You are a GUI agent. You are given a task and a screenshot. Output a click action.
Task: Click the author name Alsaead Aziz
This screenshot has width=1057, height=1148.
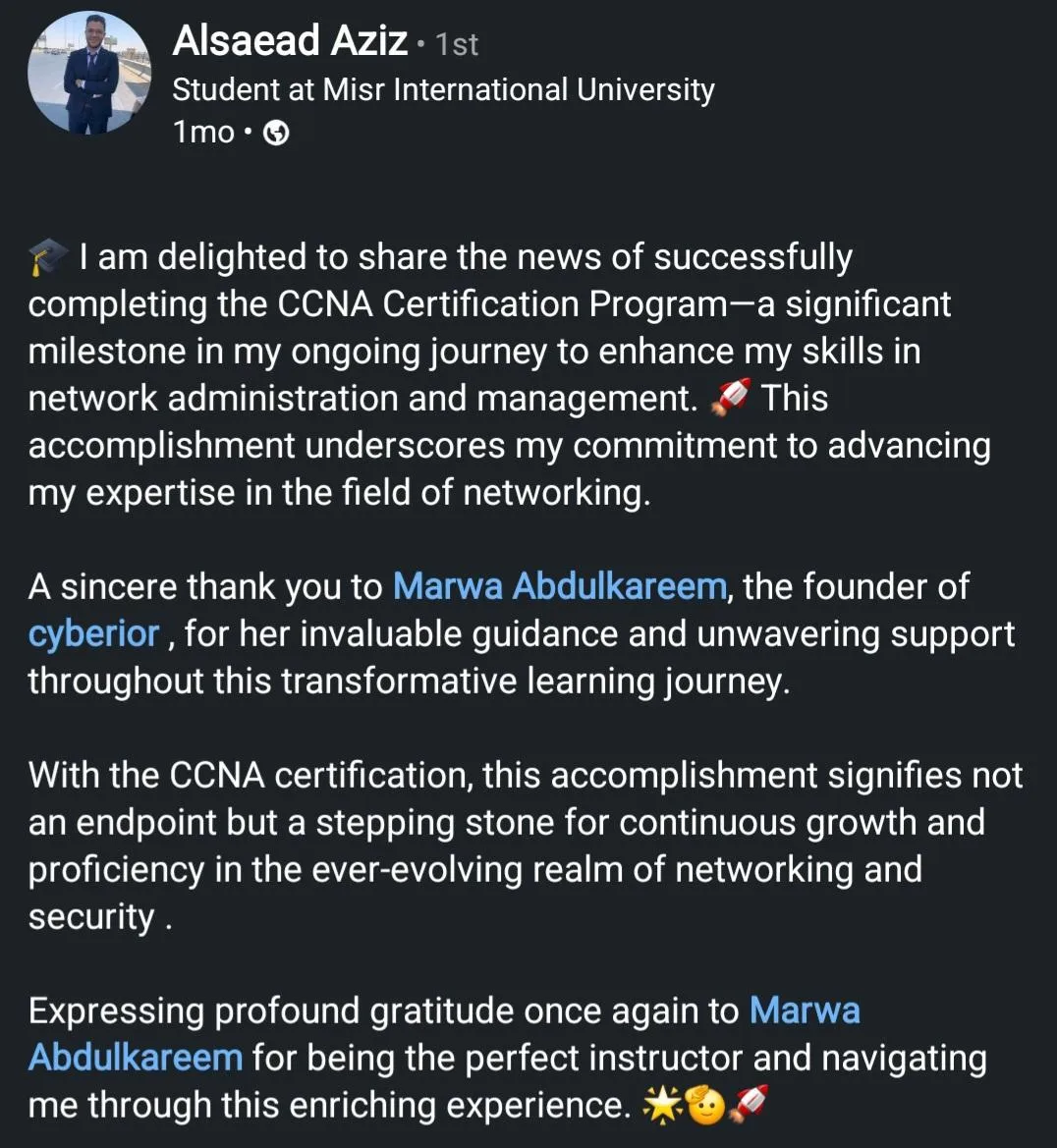click(x=290, y=41)
